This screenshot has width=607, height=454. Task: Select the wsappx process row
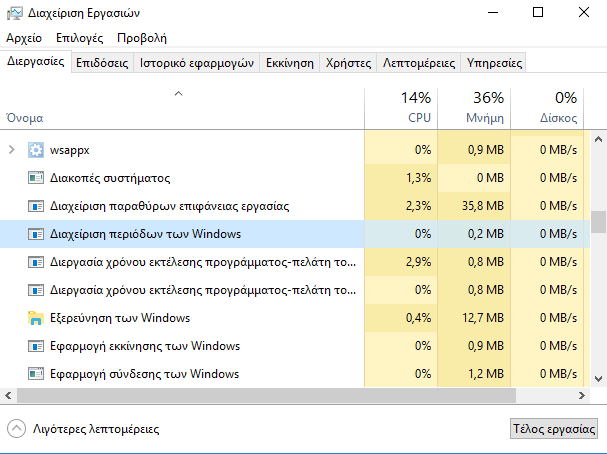(295, 150)
